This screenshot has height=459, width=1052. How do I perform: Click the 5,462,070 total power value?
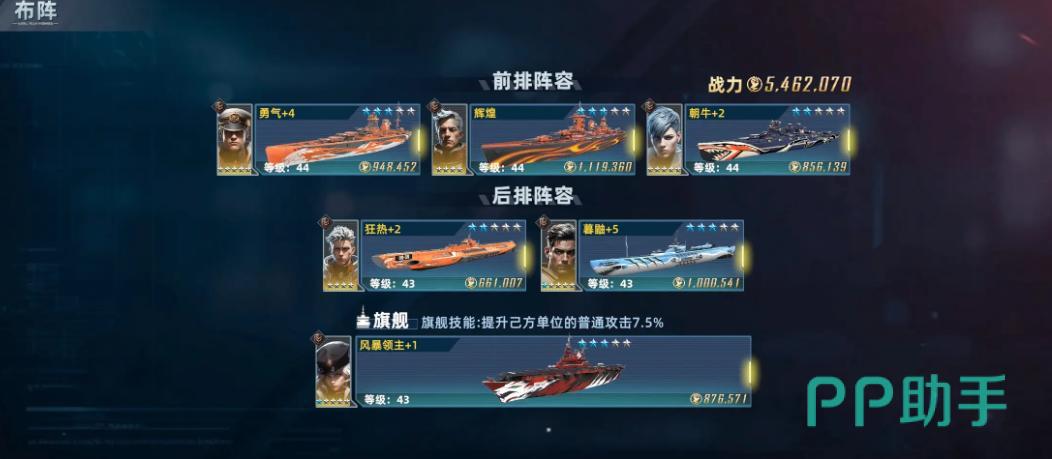(x=808, y=85)
